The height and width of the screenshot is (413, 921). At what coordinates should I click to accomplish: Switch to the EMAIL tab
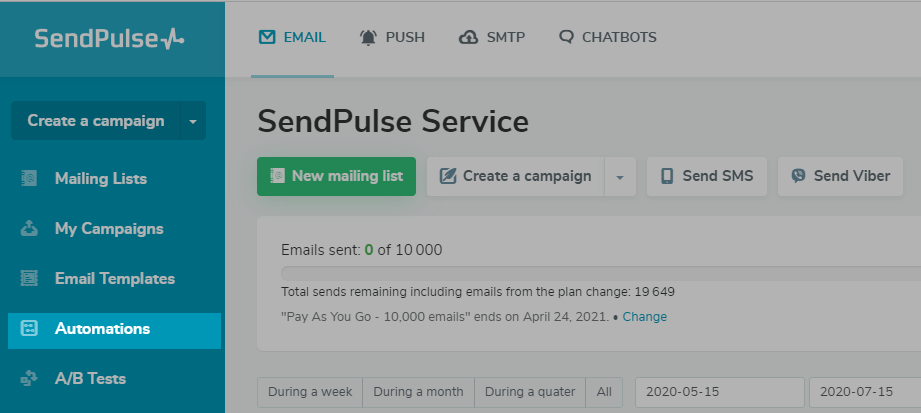(x=293, y=38)
